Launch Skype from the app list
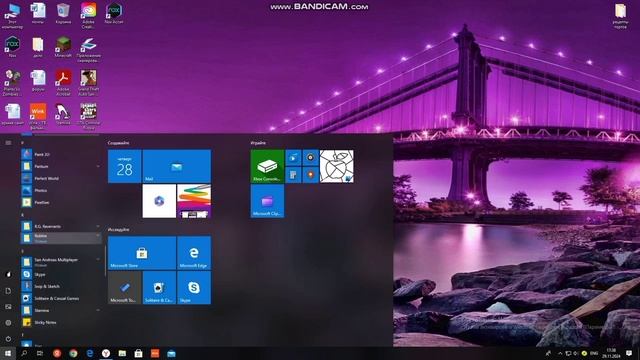Screen dimensions: 640x360 point(60,274)
